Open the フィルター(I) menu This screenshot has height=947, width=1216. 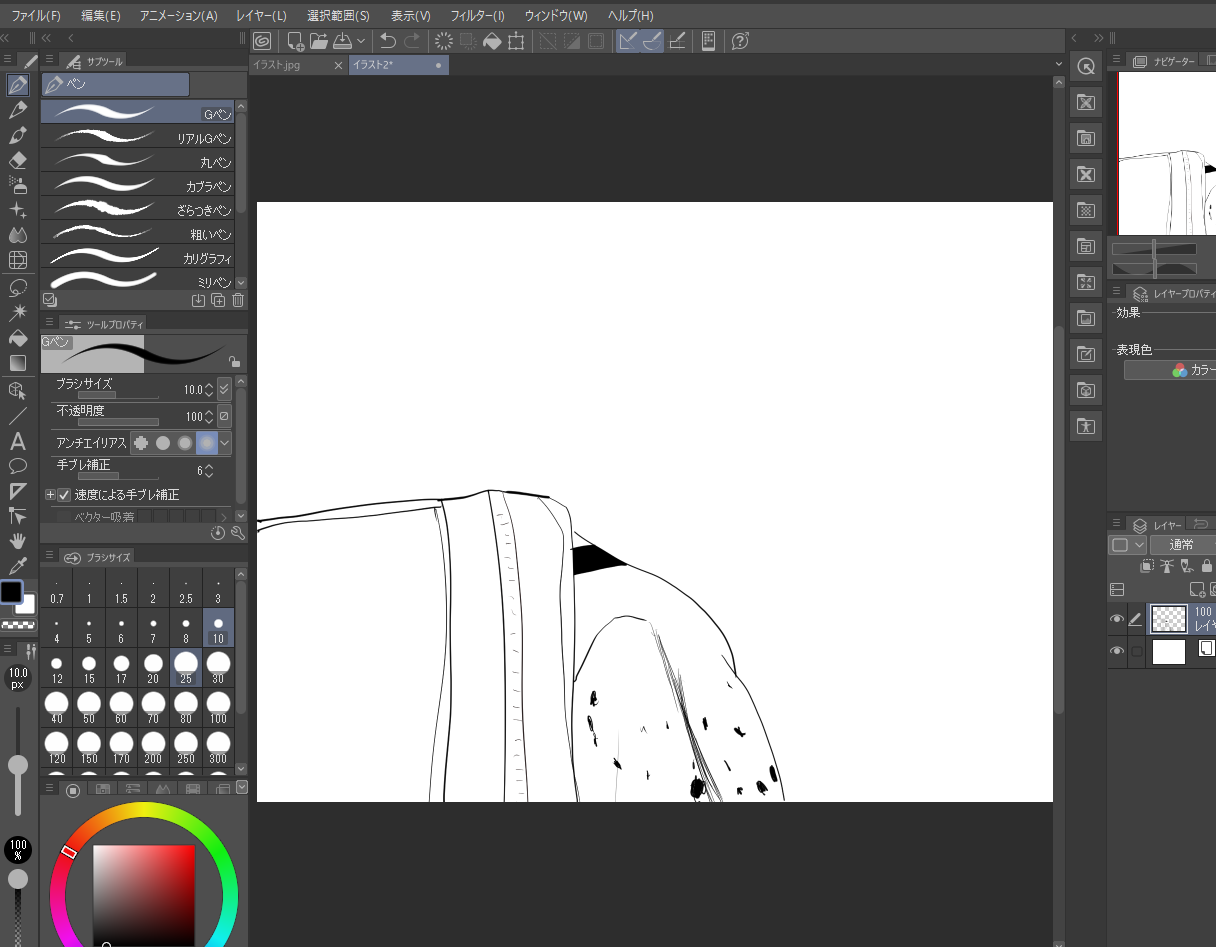pyautogui.click(x=477, y=16)
